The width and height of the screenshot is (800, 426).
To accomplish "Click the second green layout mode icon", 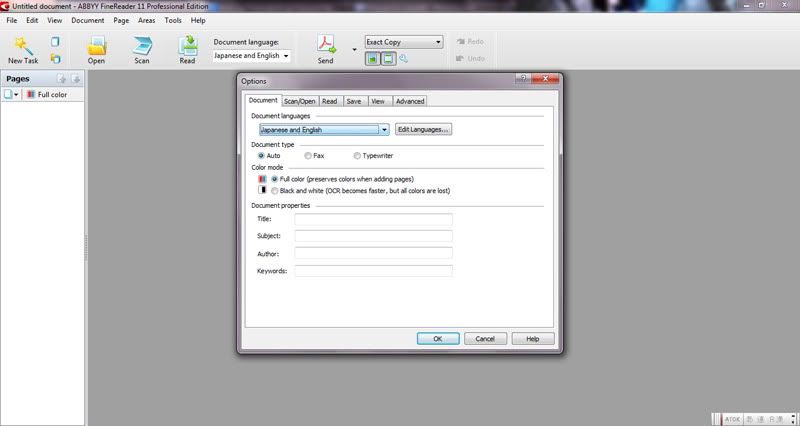I will tap(388, 59).
